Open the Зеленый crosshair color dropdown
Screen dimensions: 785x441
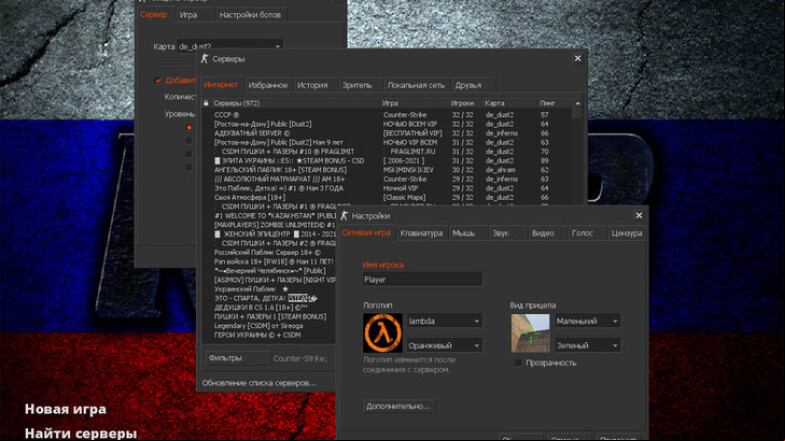click(x=587, y=345)
